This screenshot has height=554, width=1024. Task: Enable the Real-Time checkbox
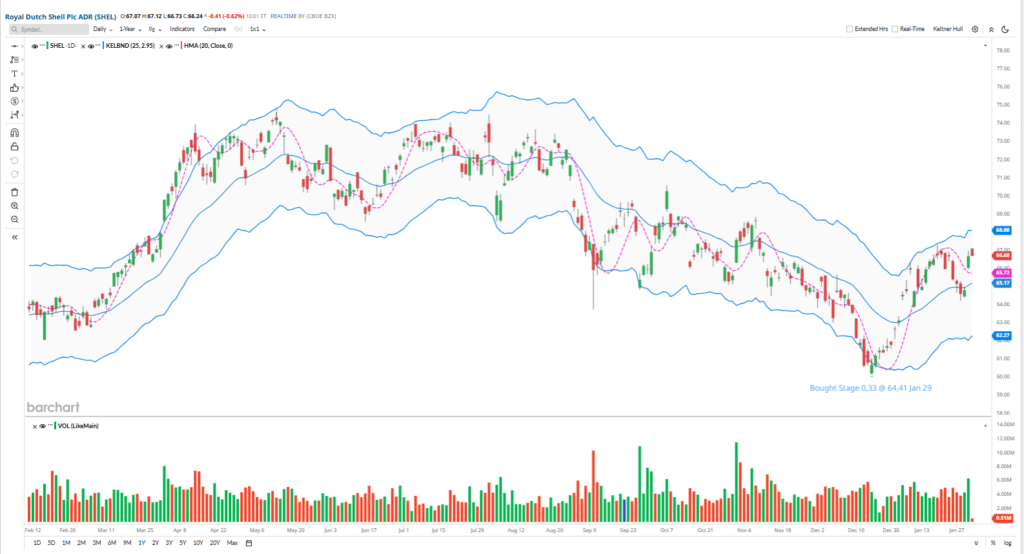895,30
